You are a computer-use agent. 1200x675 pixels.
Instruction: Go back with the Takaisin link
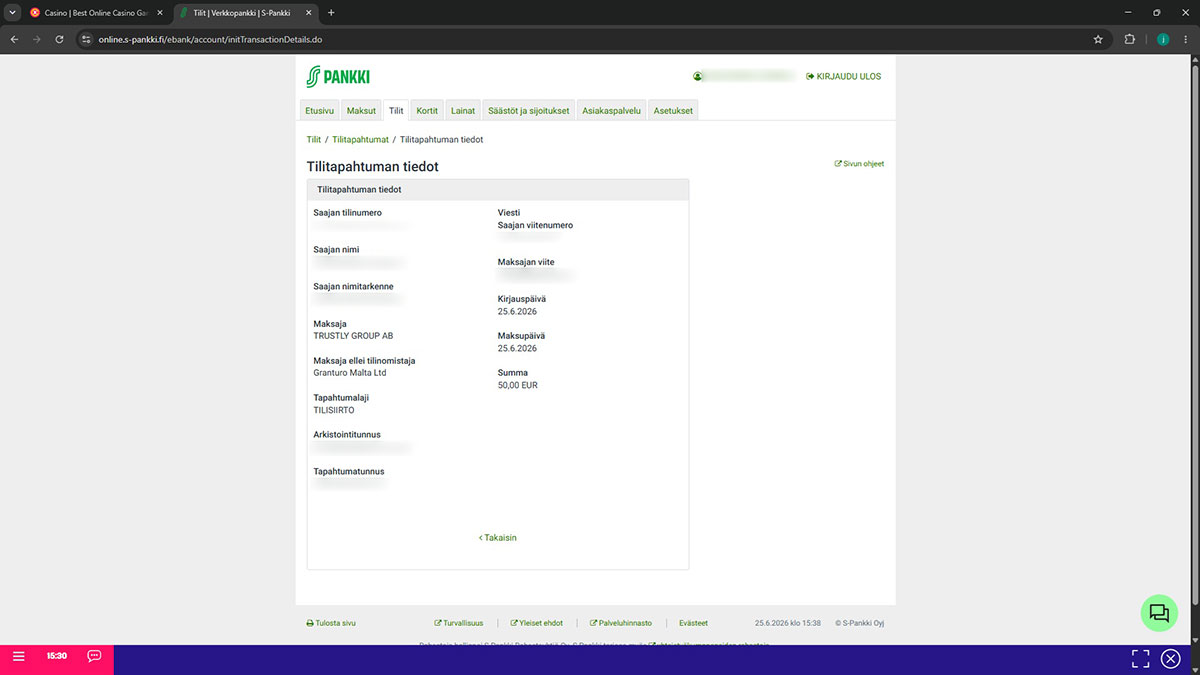[498, 538]
